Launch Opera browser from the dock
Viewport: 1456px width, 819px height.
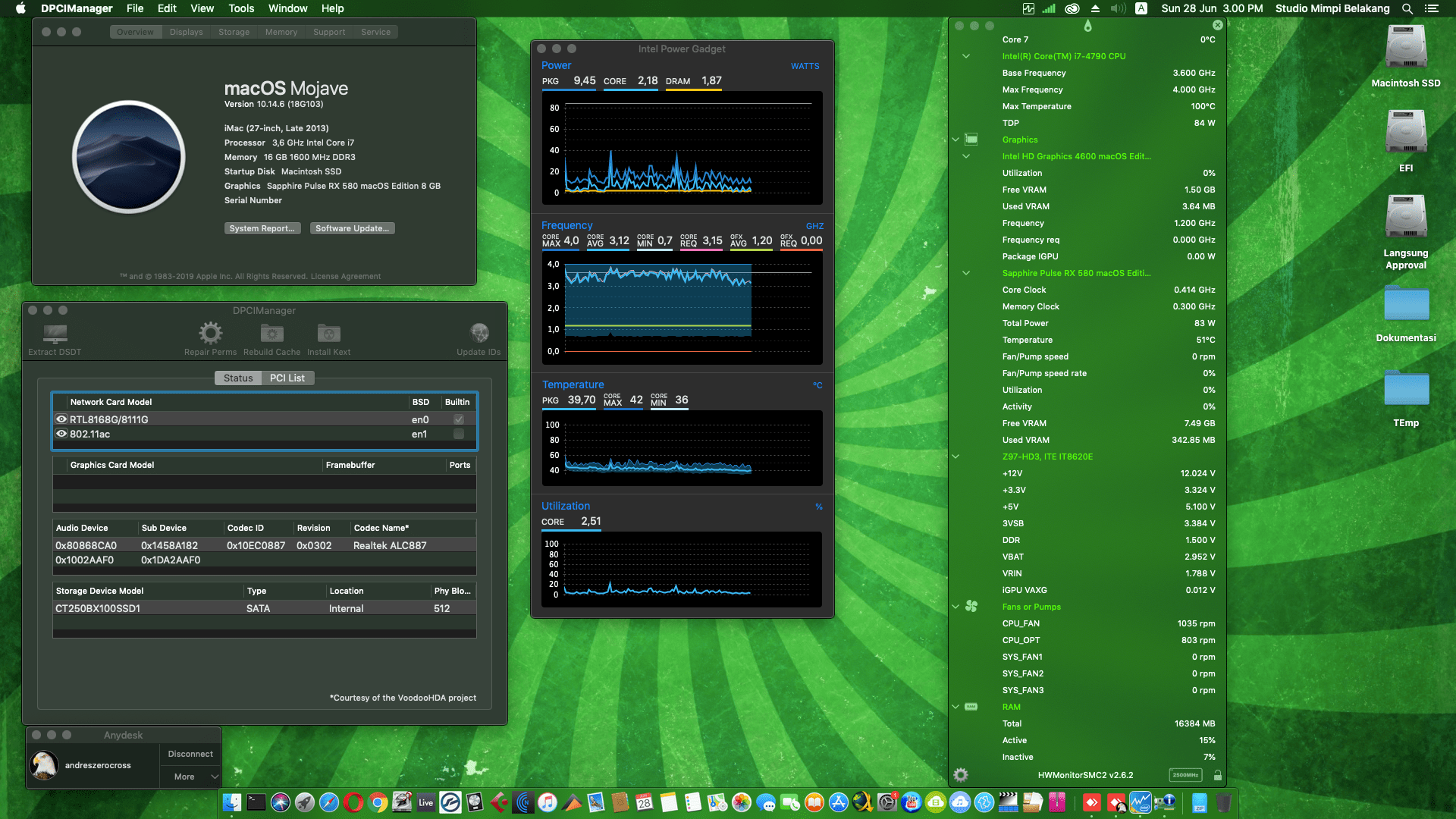(x=353, y=802)
